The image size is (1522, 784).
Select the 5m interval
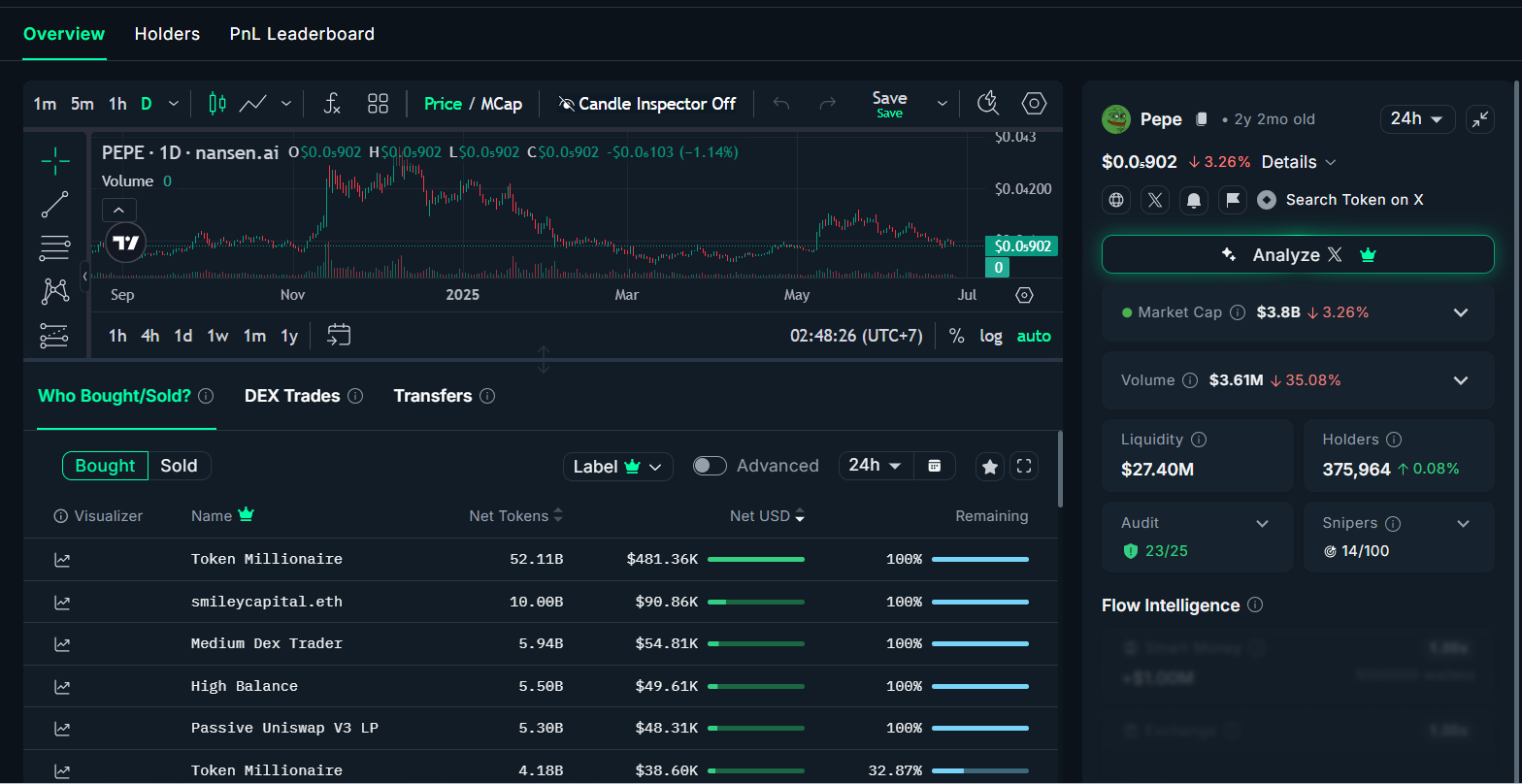click(x=83, y=103)
